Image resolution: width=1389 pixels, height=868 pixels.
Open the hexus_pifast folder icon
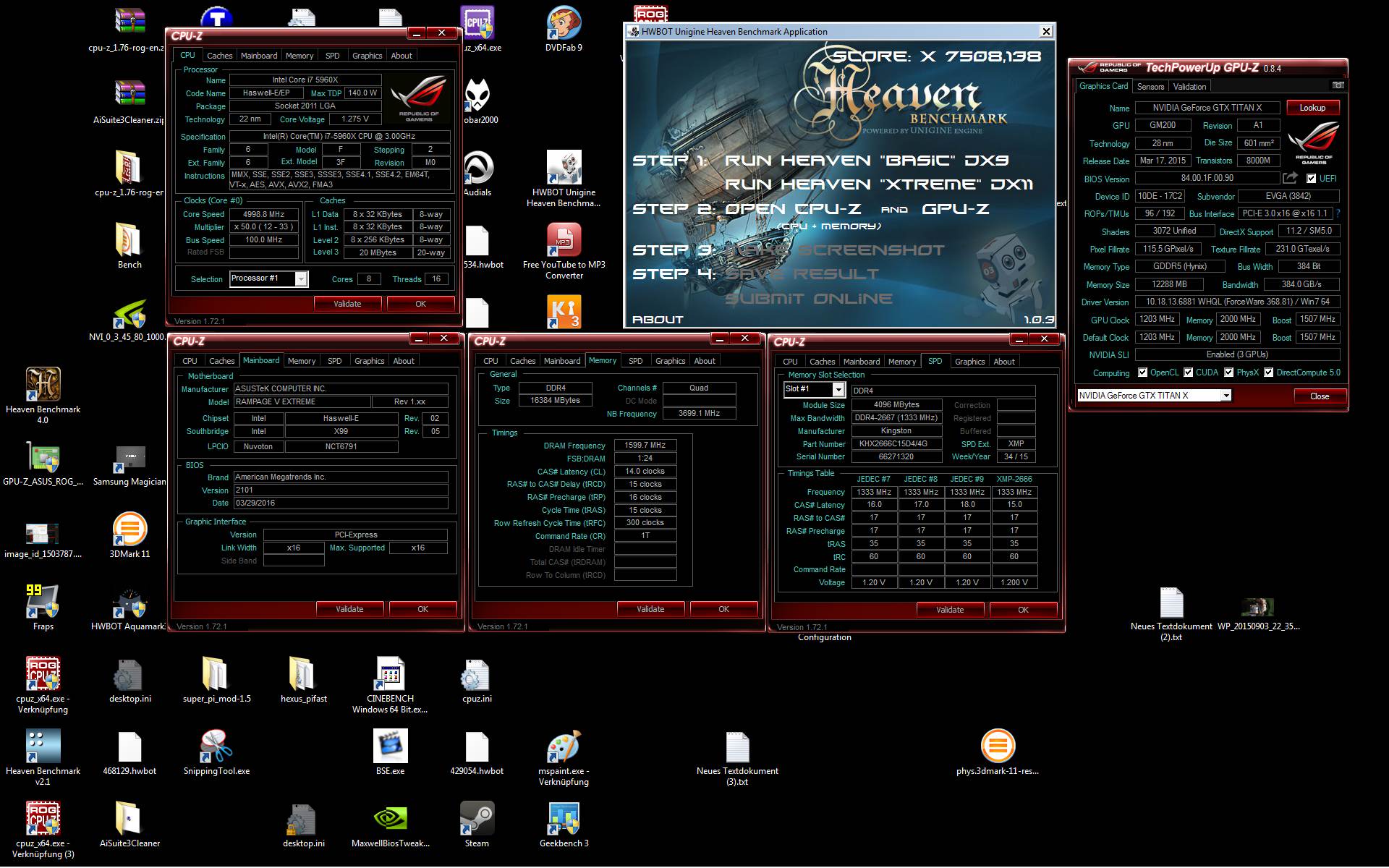(x=303, y=674)
